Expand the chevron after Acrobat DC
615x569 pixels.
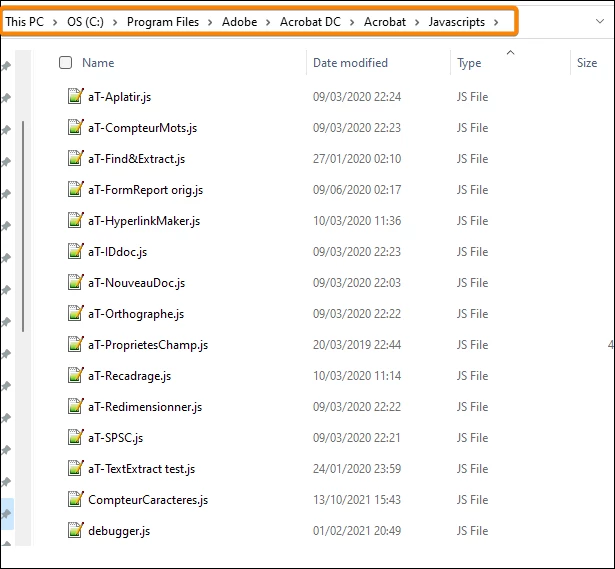352,22
